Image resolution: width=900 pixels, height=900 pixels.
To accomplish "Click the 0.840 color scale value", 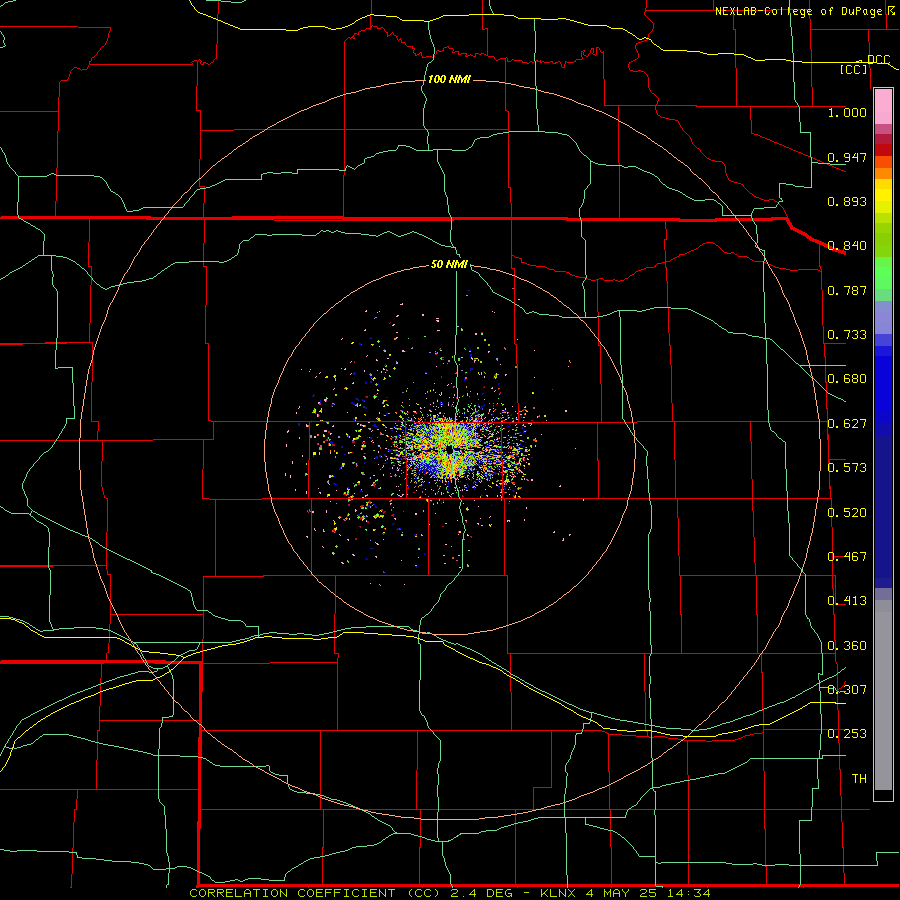I will pyautogui.click(x=847, y=246).
